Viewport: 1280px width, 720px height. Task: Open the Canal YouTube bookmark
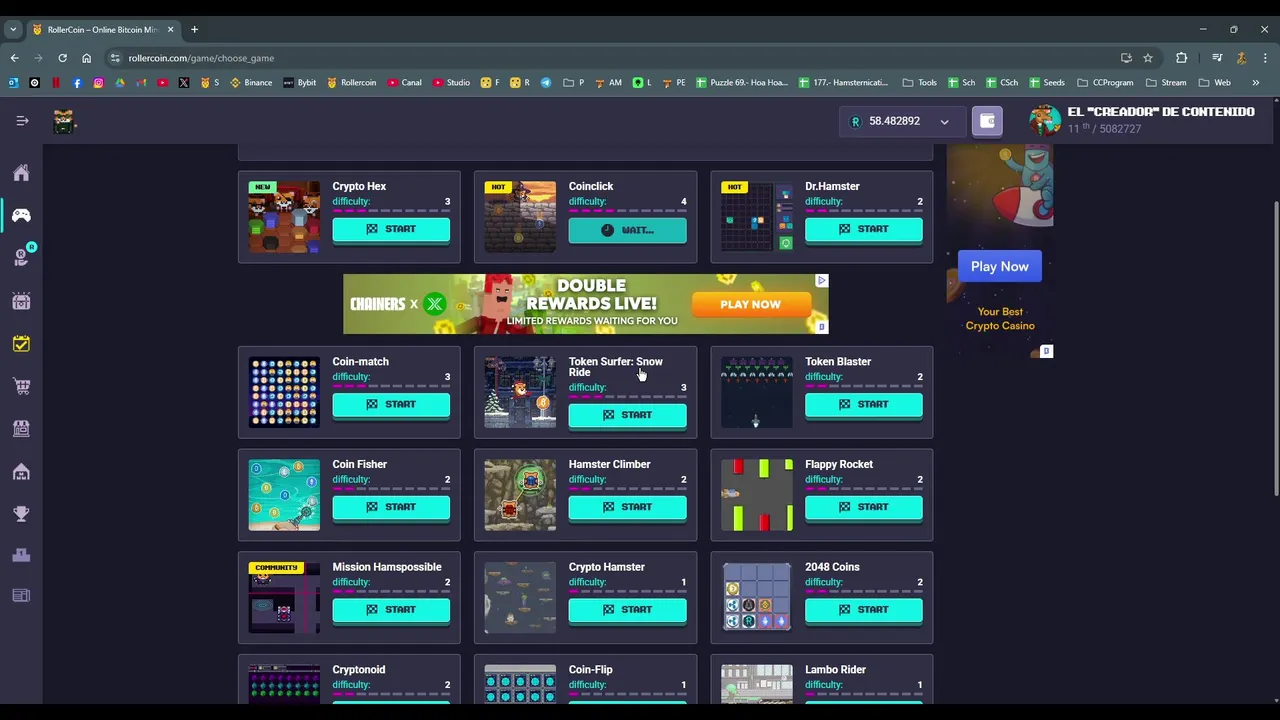tap(404, 83)
